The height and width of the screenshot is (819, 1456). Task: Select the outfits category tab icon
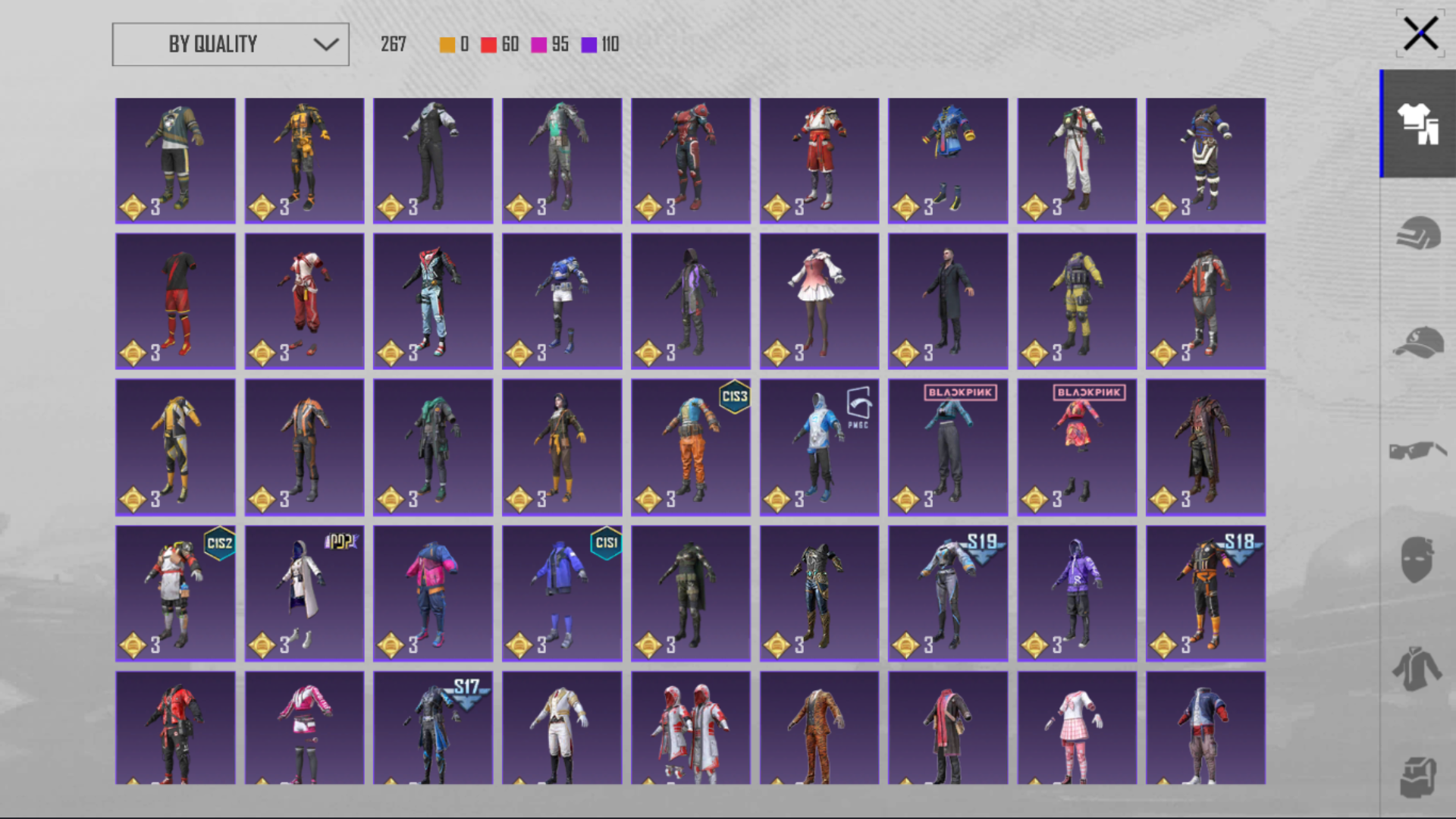[1418, 124]
